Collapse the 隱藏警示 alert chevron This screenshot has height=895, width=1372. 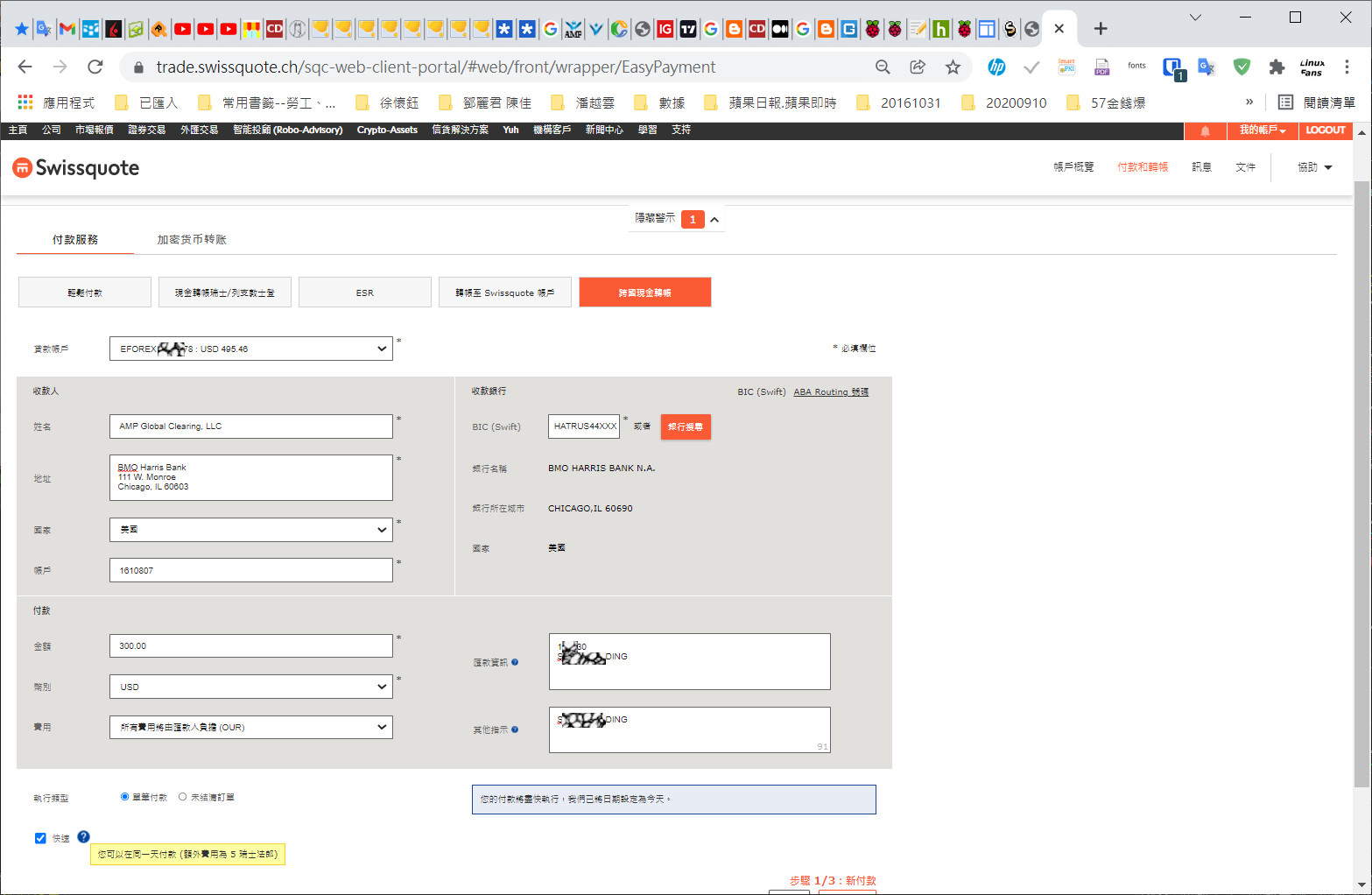714,220
